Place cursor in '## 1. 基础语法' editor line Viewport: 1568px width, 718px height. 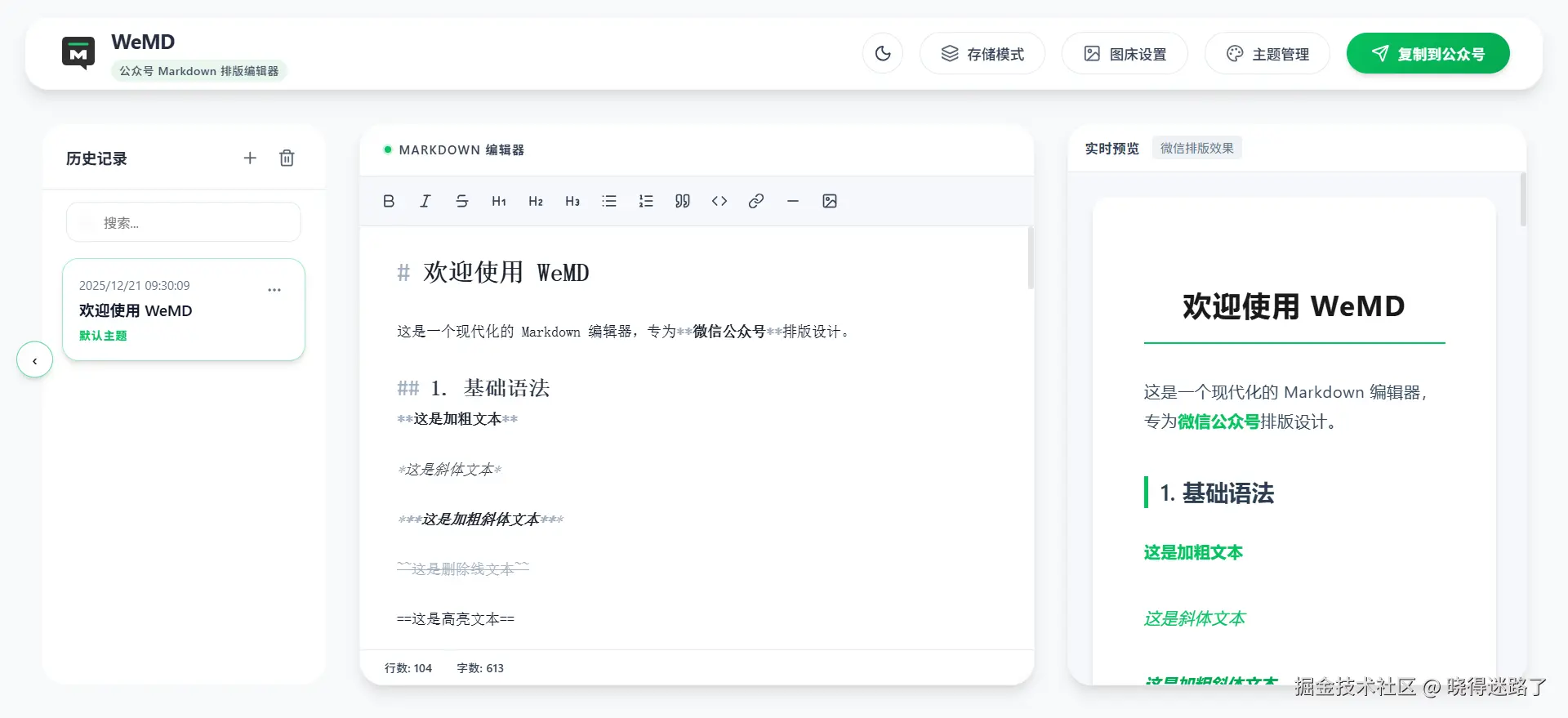(474, 388)
